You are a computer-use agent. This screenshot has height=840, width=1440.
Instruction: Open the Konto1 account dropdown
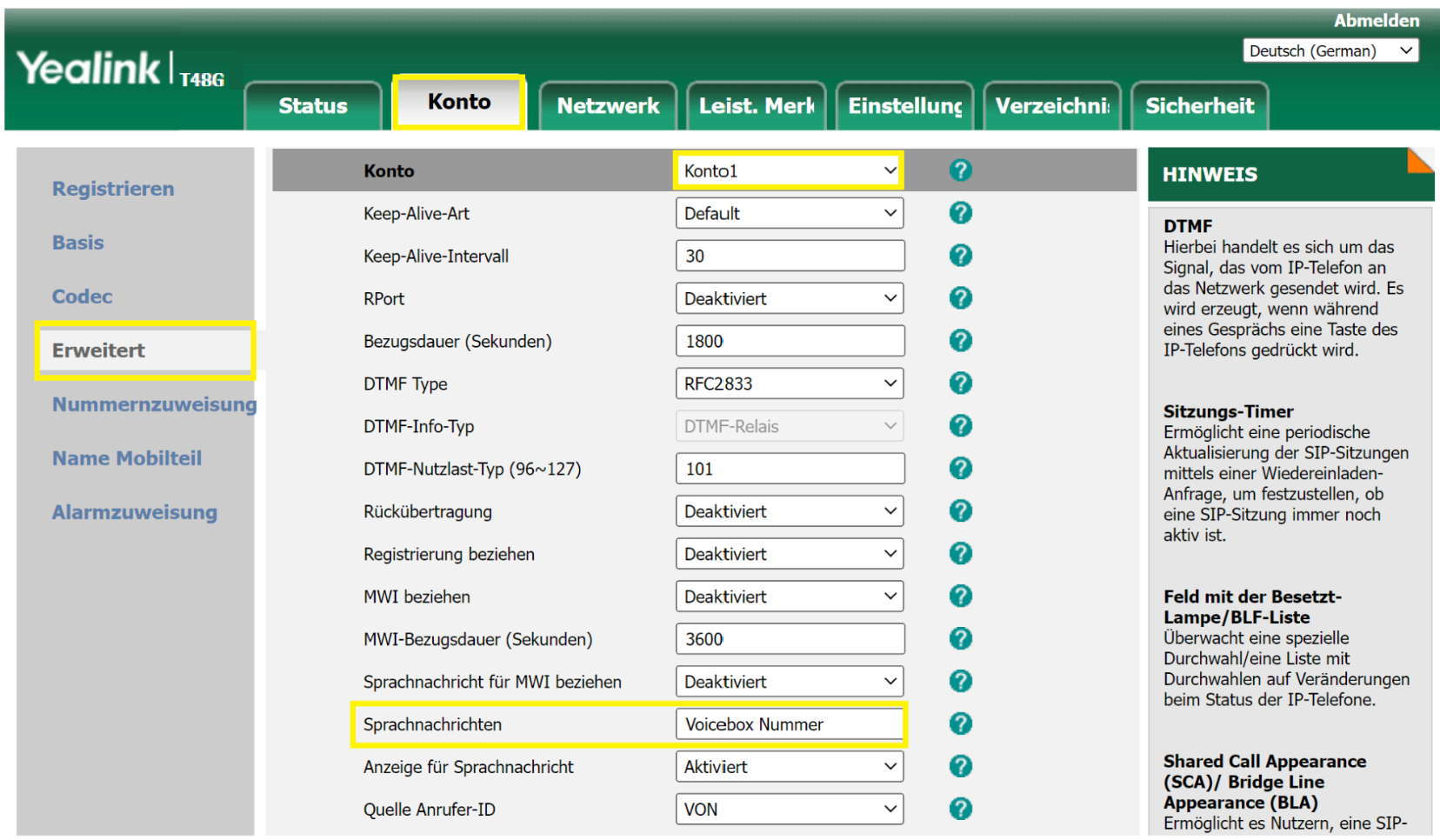(790, 170)
